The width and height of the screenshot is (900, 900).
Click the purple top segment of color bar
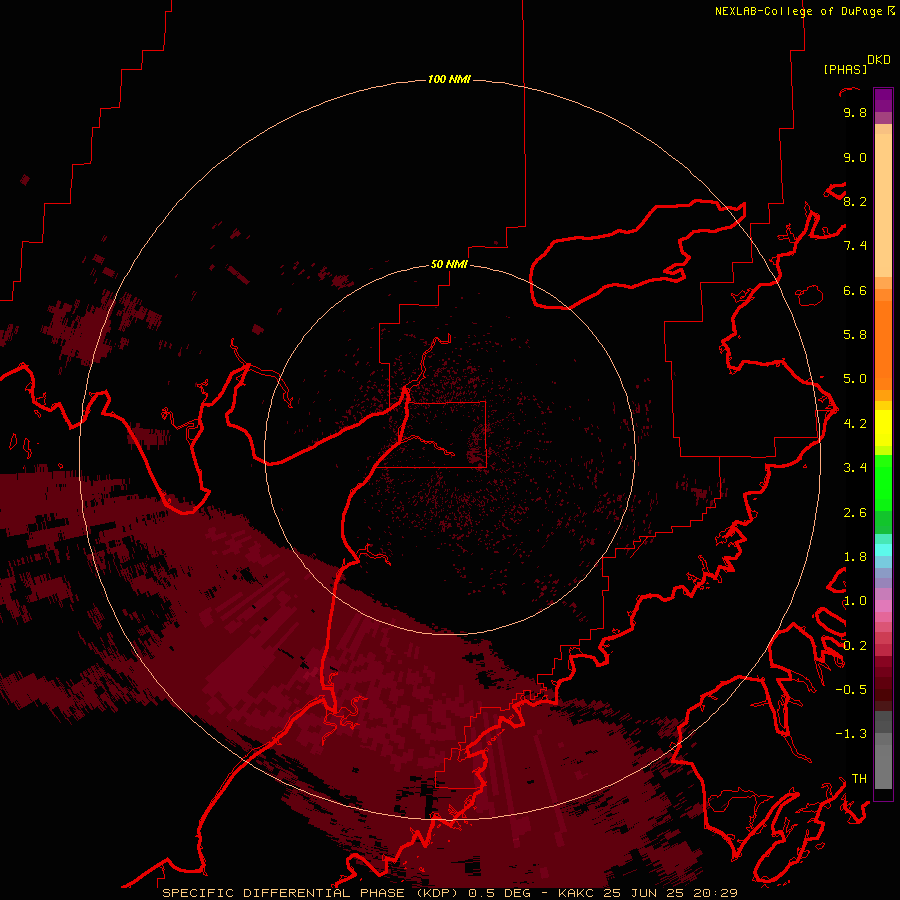click(883, 100)
